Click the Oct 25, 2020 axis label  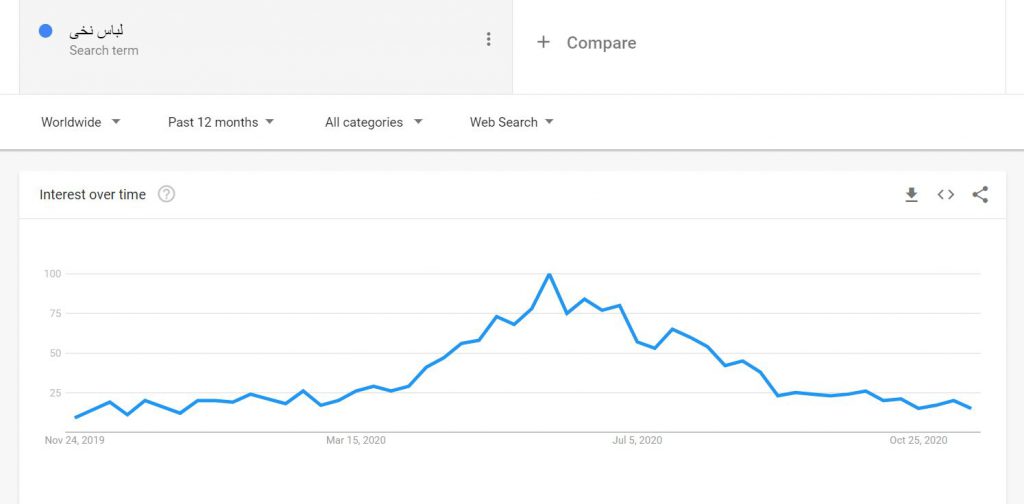click(x=918, y=441)
